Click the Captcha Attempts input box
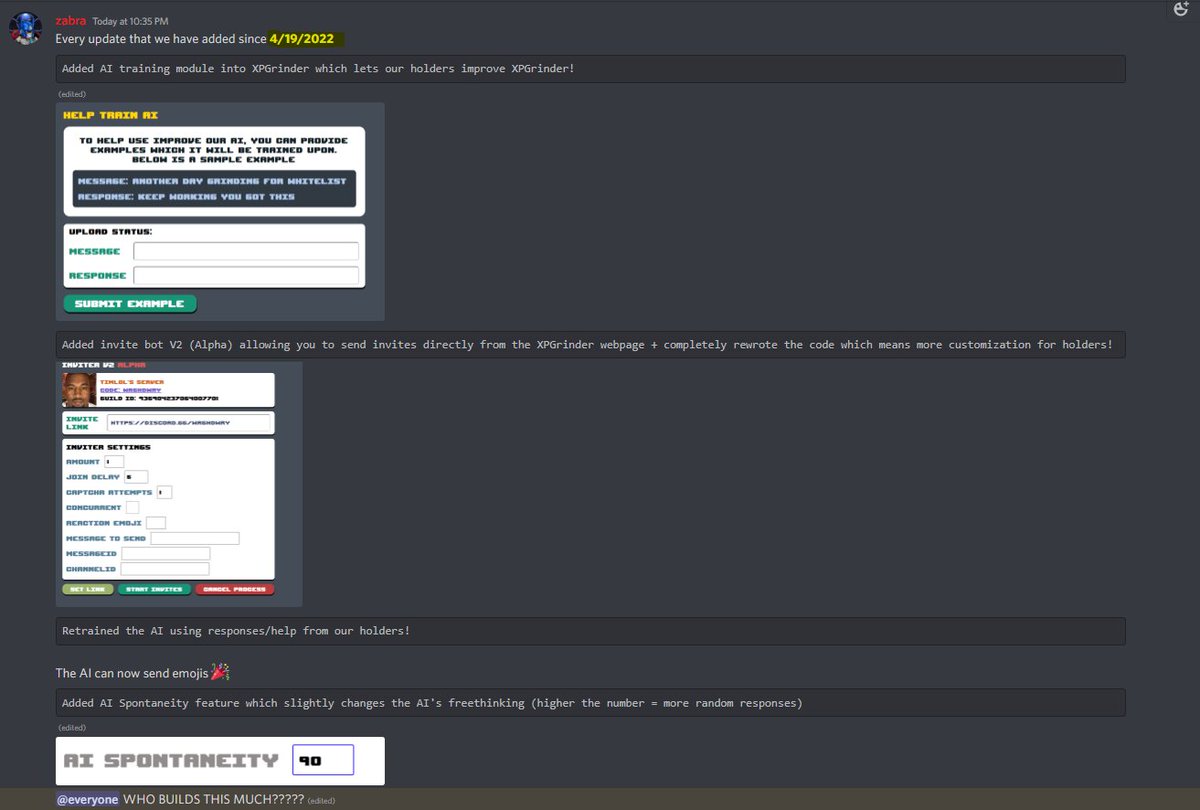Viewport: 1200px width, 810px height. tap(164, 492)
